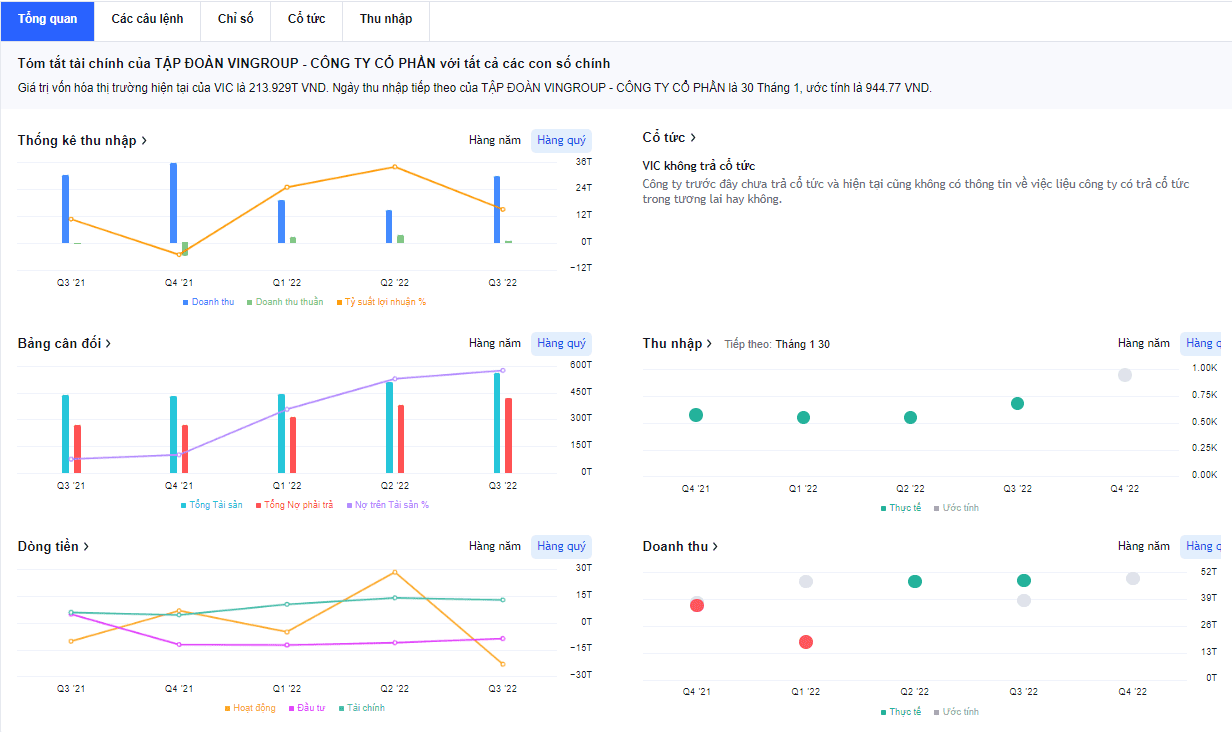Toggle Hoạt động legend in cash flow
1232x732 pixels.
(250, 708)
